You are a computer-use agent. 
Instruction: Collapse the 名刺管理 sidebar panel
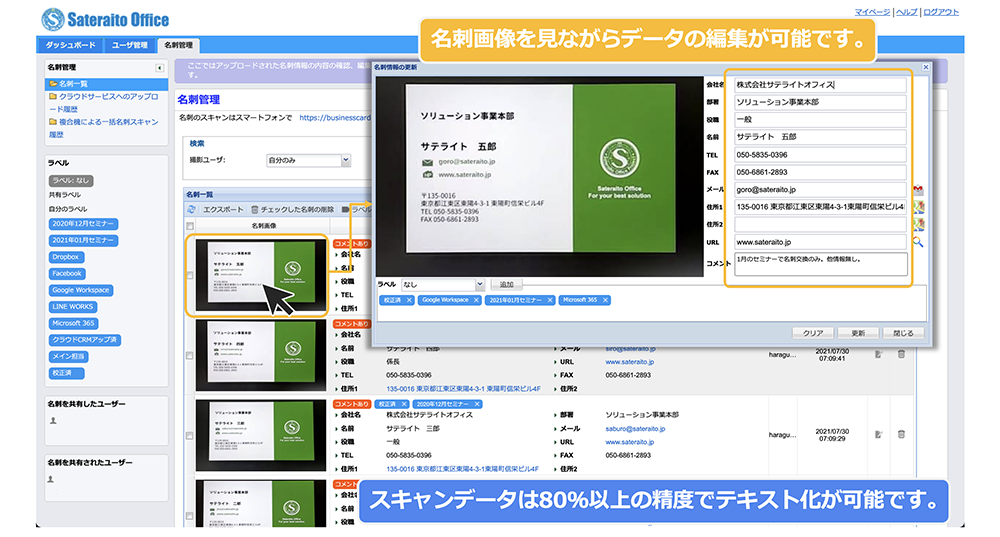coord(159,68)
